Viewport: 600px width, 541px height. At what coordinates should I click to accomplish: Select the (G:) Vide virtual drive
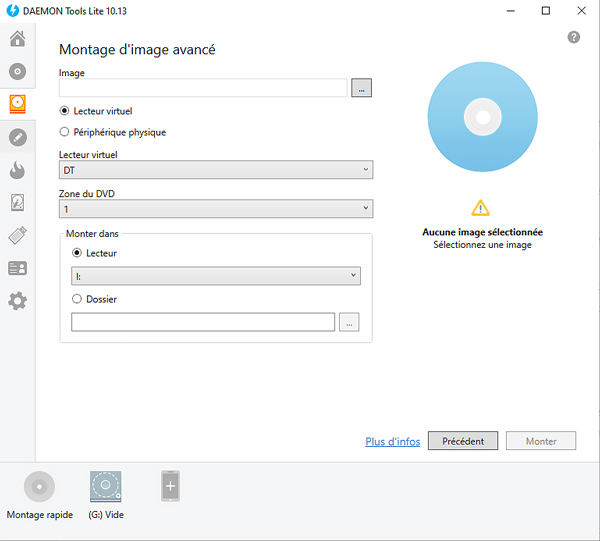[105, 487]
